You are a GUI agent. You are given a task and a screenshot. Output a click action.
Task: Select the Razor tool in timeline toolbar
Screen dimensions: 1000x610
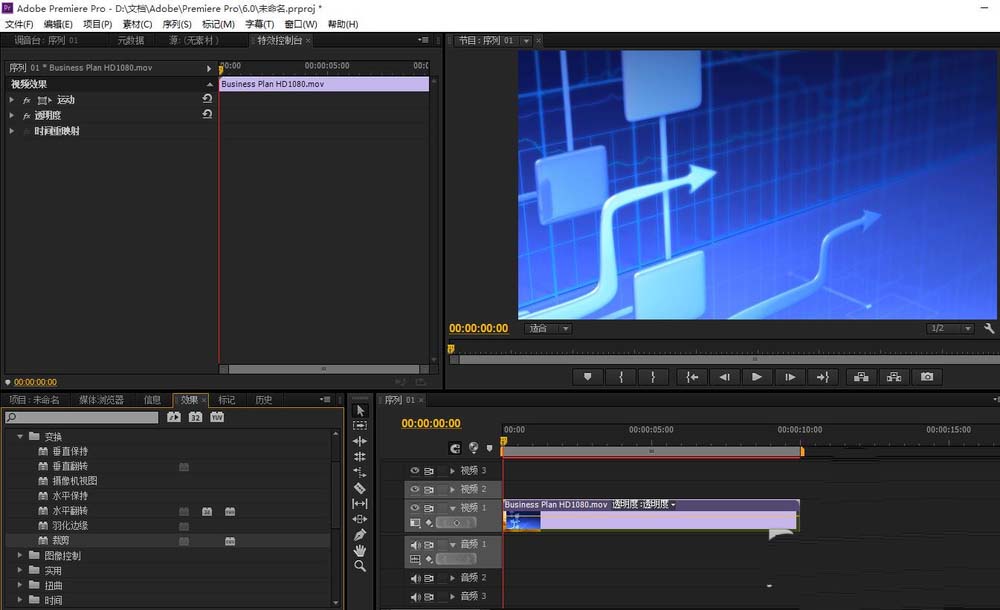[x=360, y=490]
